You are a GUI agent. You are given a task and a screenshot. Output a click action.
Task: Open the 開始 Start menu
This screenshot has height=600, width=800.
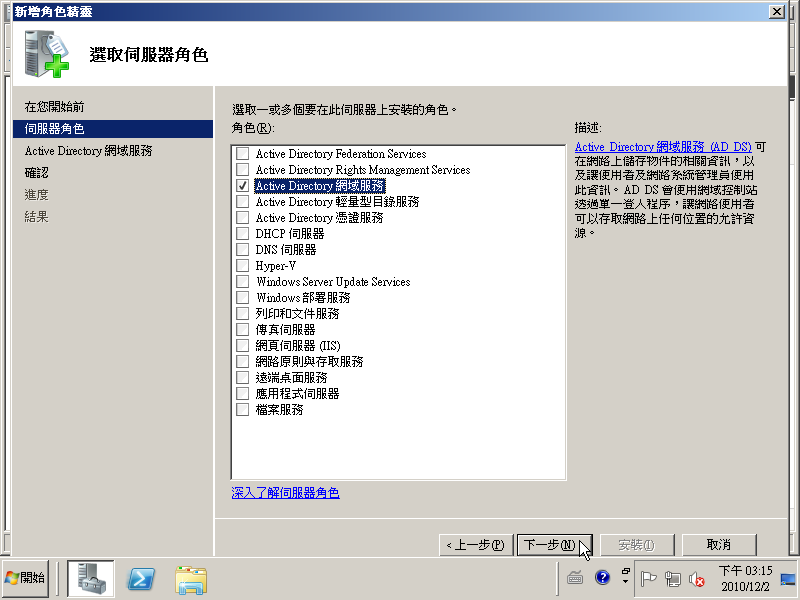[x=26, y=579]
